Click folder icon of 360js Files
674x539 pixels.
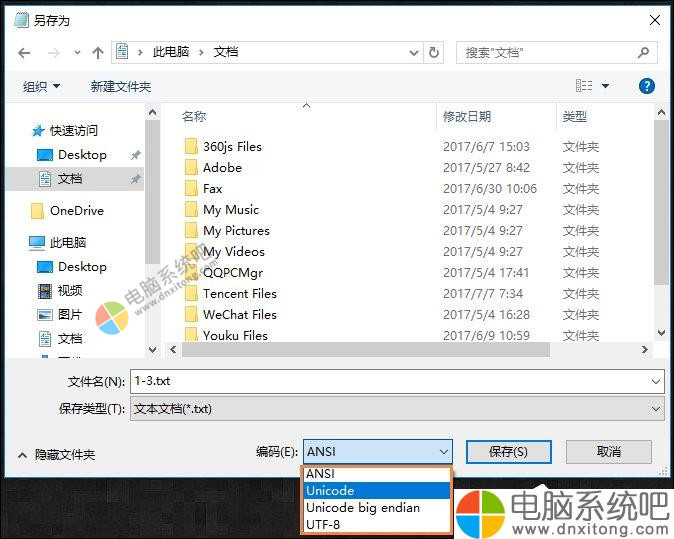[191, 146]
